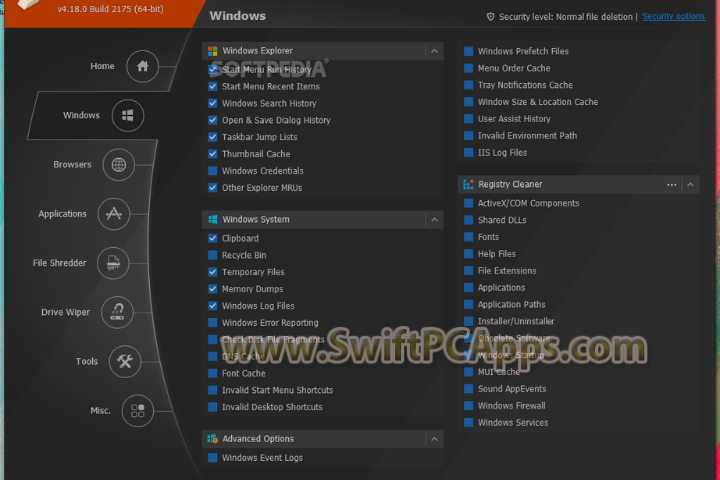Check Invalid Desktop Shortcuts
This screenshot has height=480, width=720.
click(x=213, y=407)
